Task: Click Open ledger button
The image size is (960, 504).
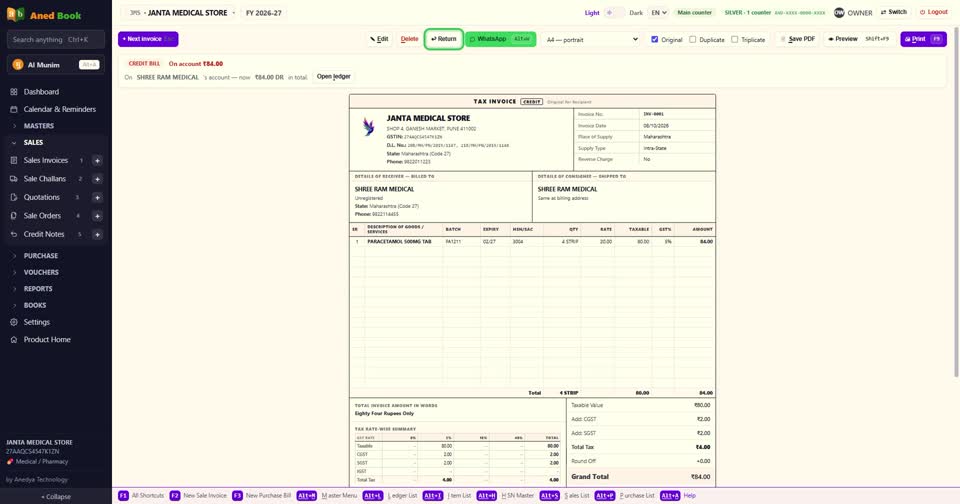Action: [x=334, y=77]
